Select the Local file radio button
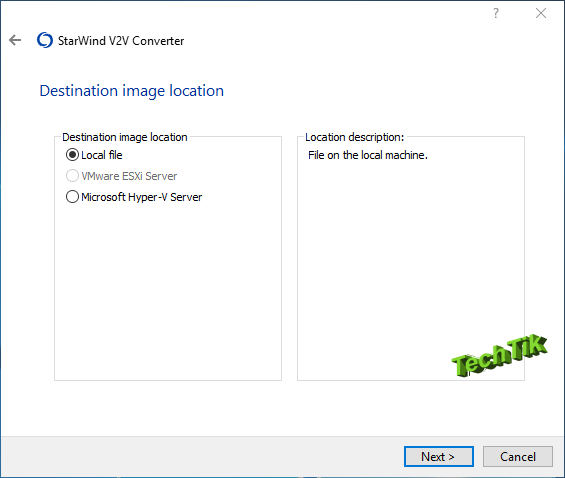 [72, 155]
